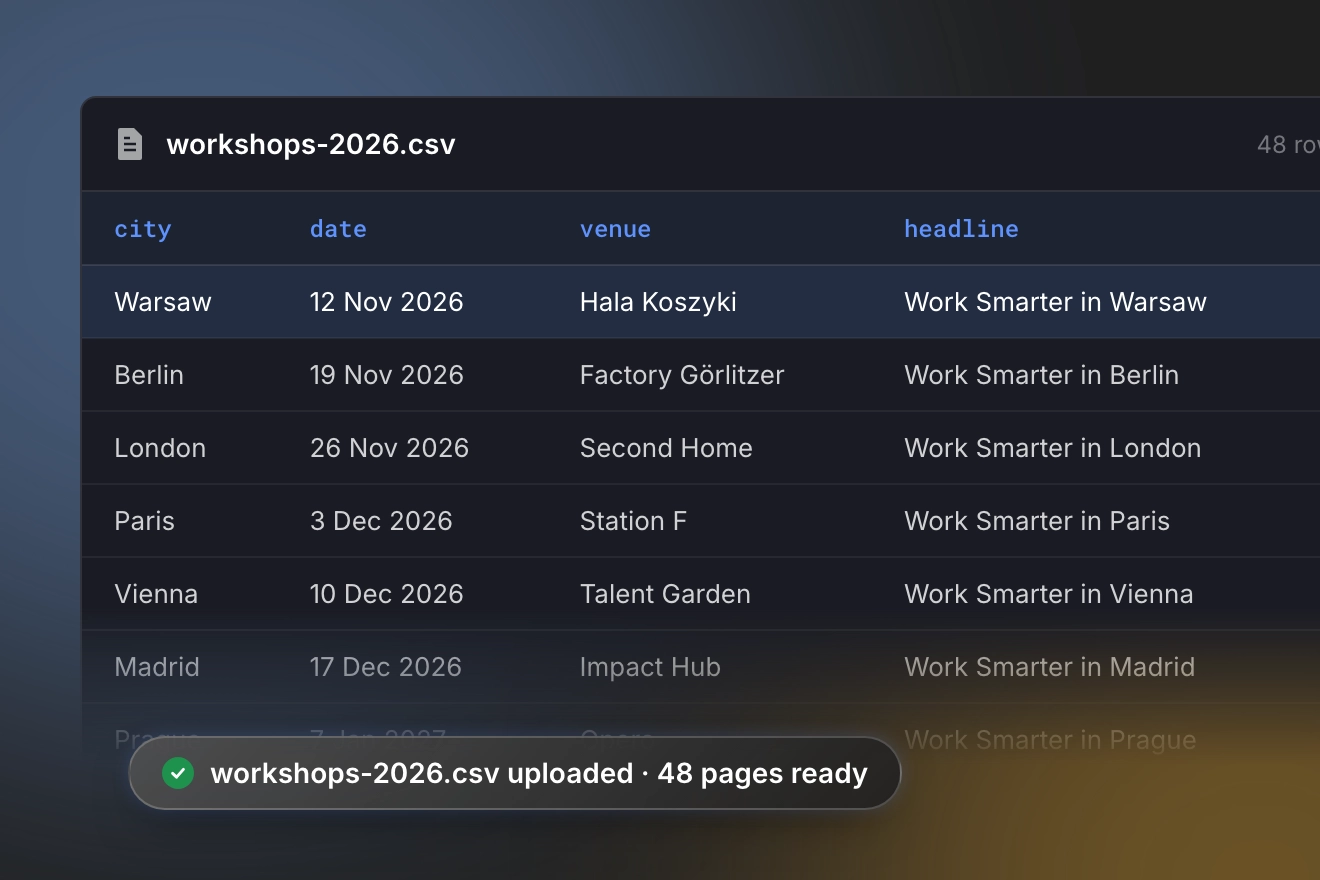Click headline Work Smarter in Warsaw
Viewport: 1320px width, 880px height.
(1055, 302)
